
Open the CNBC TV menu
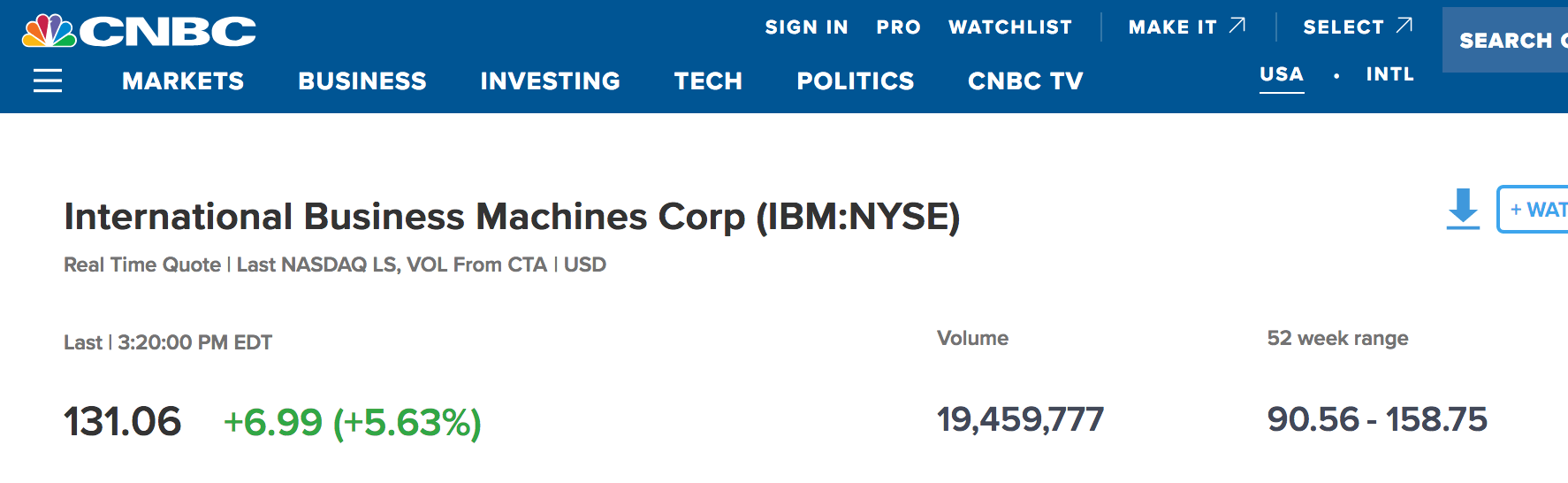tap(1025, 81)
